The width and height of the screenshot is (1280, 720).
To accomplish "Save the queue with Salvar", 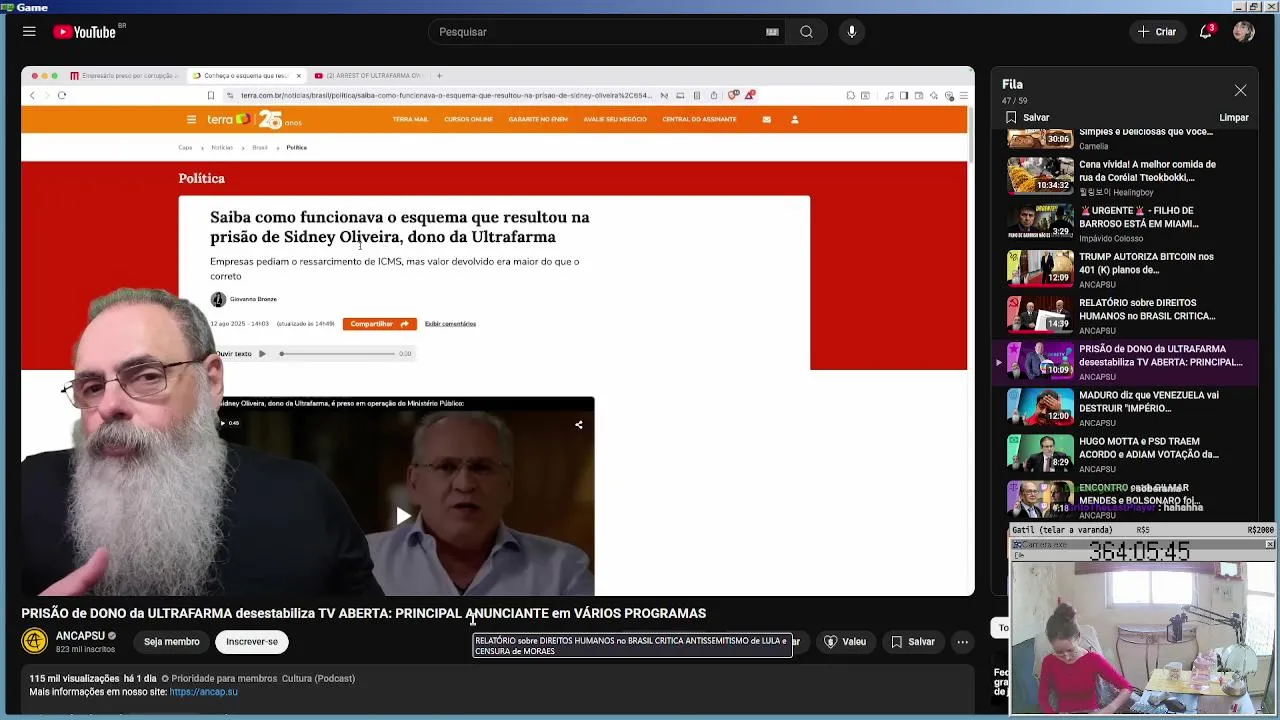I will point(1027,117).
